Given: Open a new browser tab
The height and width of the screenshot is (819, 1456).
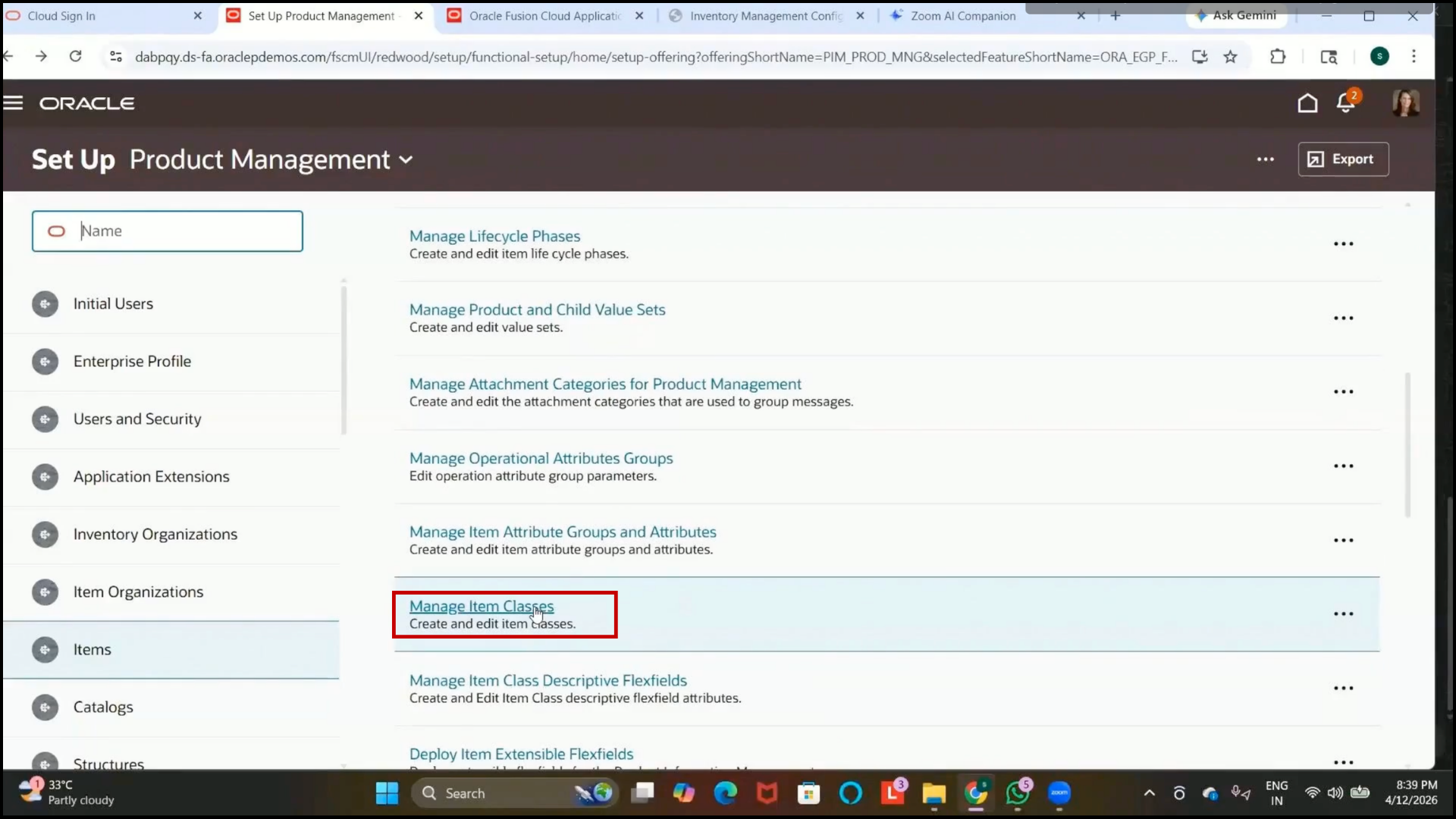Looking at the screenshot, I should coord(1115,16).
